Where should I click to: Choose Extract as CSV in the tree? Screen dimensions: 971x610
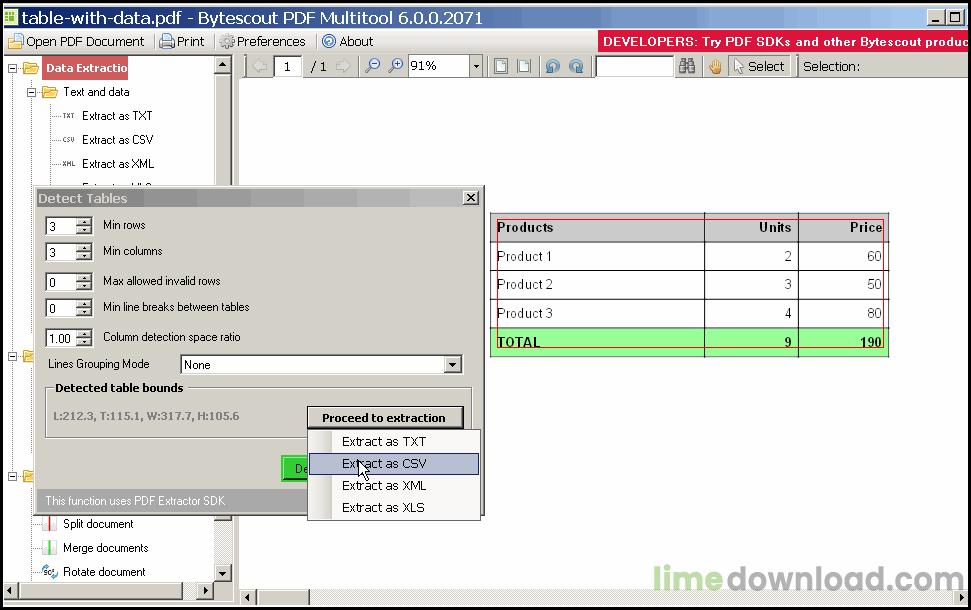[x=118, y=140]
